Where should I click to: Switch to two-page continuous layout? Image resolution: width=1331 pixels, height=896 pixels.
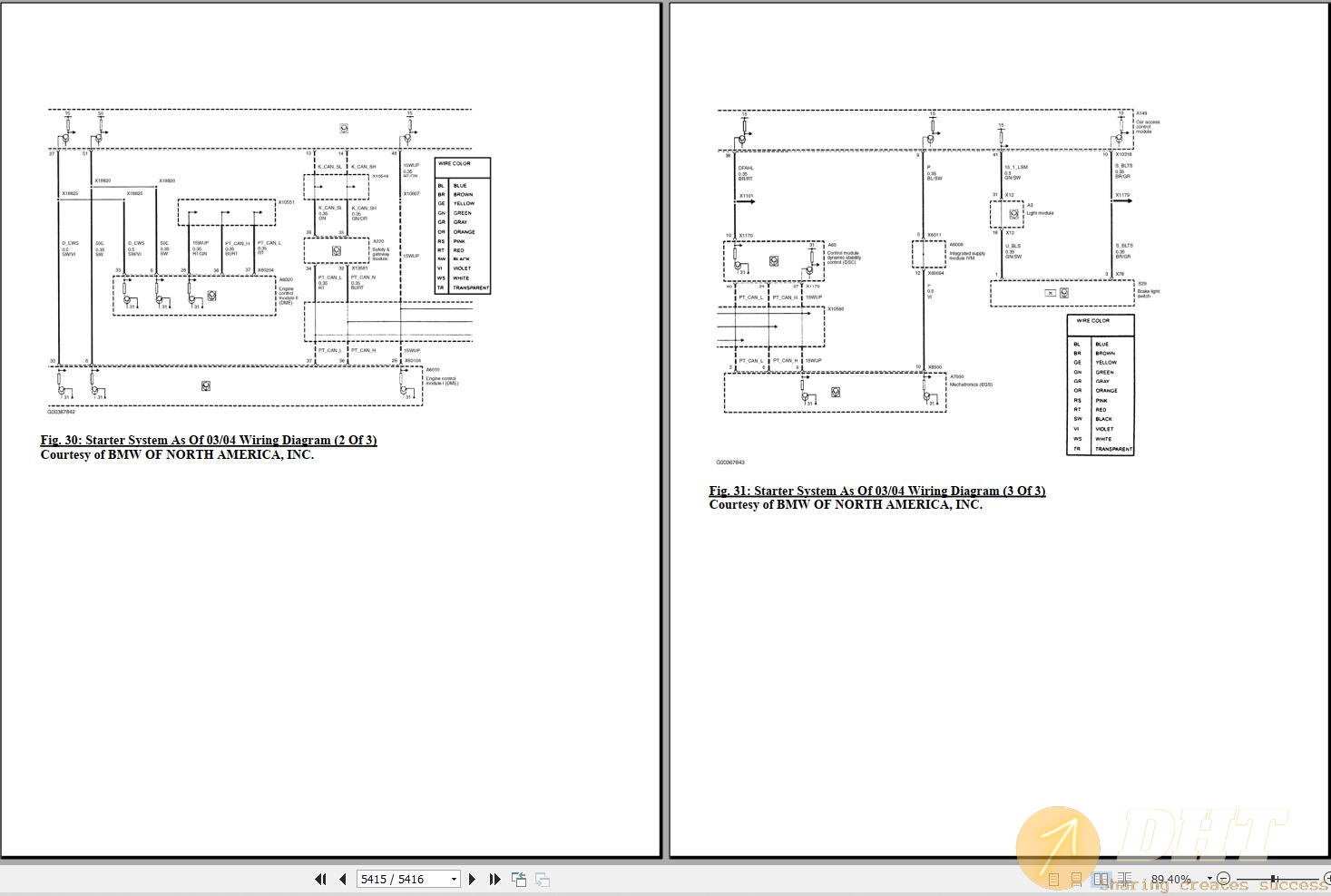pyautogui.click(x=1124, y=879)
